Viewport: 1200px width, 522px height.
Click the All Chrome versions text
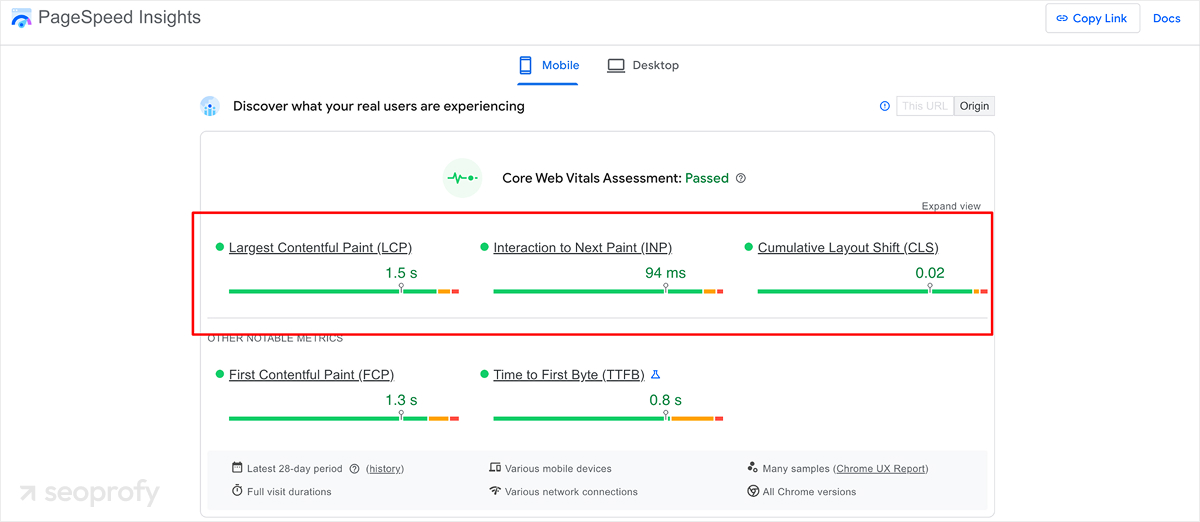[x=809, y=492]
